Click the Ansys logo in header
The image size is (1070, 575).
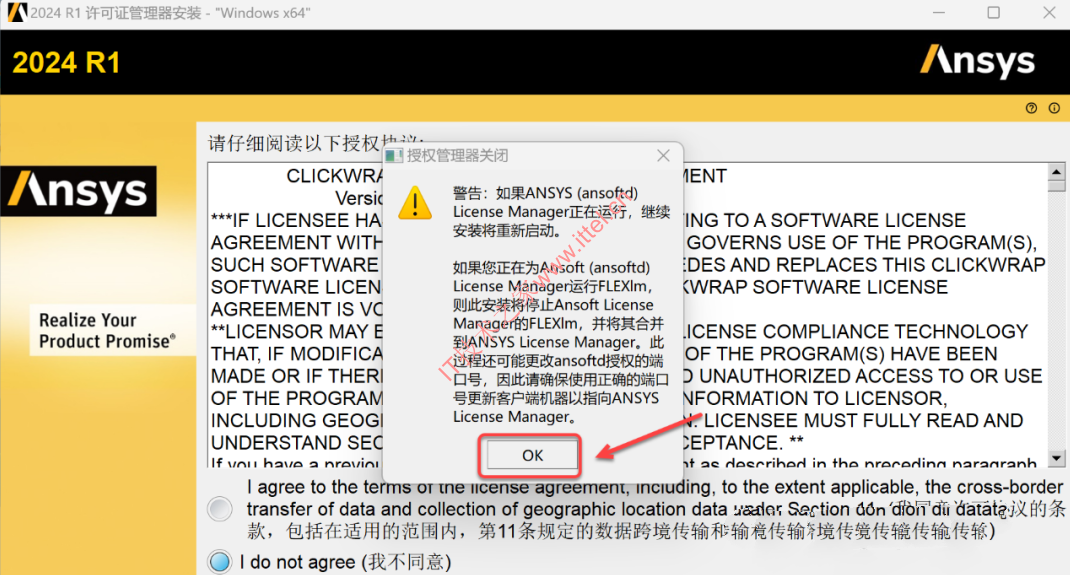click(x=977, y=61)
